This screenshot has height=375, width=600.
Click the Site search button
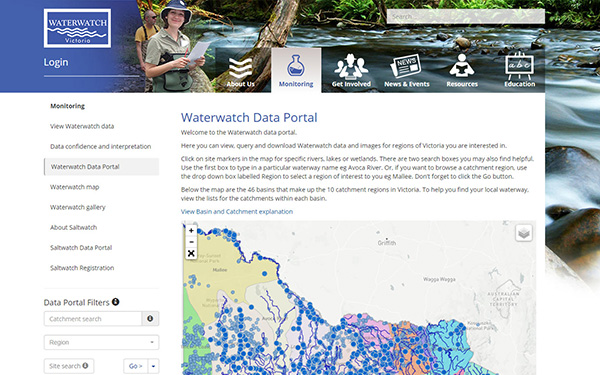[69, 366]
